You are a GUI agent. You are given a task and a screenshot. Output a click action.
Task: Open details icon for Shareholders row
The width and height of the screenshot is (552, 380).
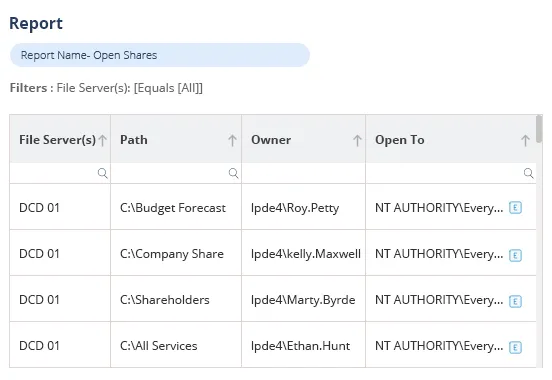click(515, 301)
